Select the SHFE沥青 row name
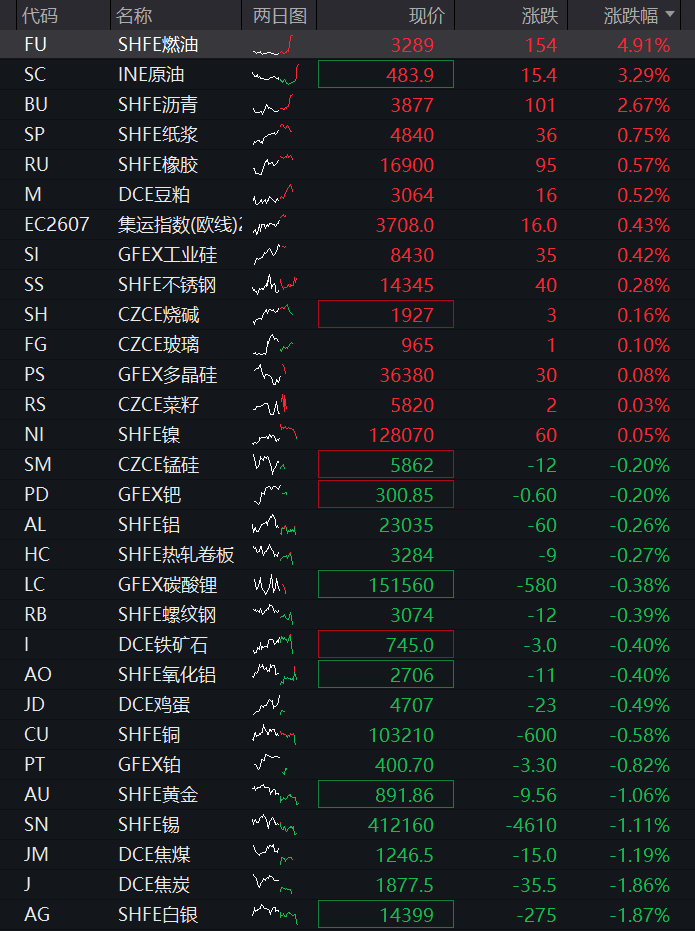Image resolution: width=695 pixels, height=931 pixels. [158, 105]
